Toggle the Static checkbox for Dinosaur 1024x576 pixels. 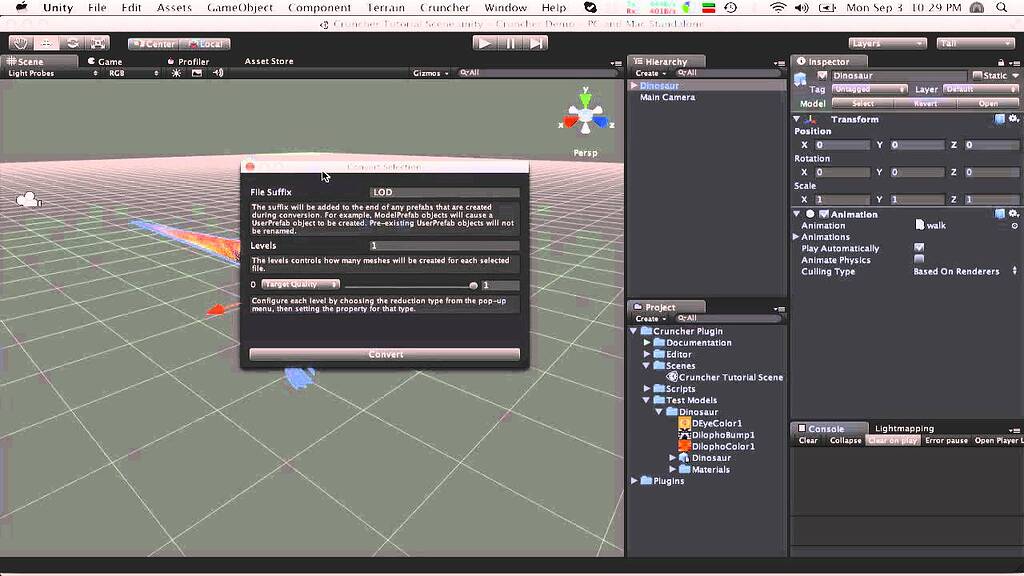975,75
